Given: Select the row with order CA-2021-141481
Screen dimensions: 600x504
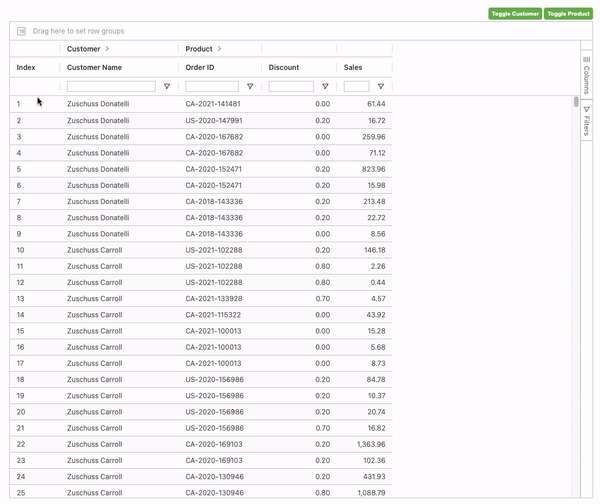Looking at the screenshot, I should [212, 104].
